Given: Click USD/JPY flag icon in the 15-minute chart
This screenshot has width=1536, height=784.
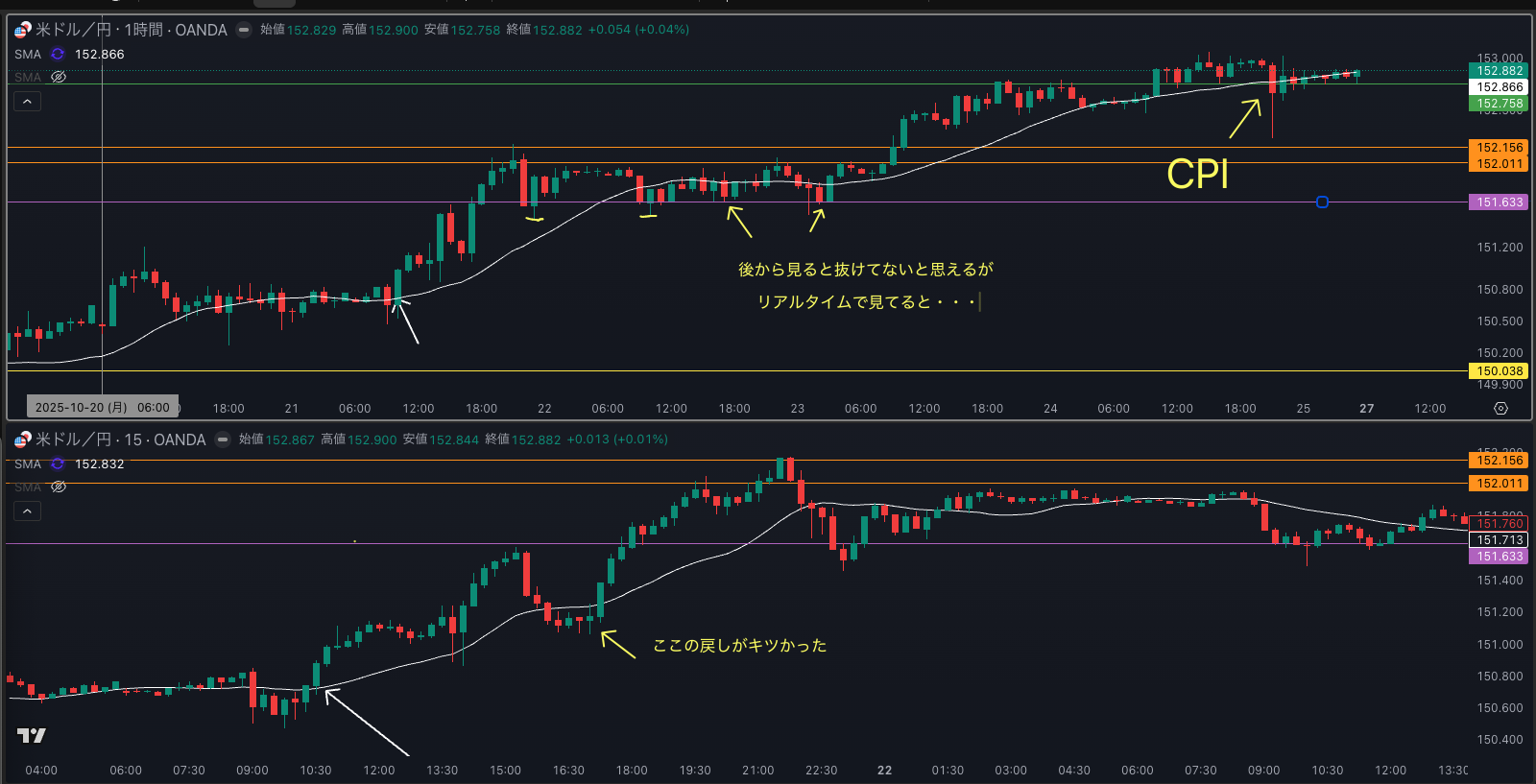Looking at the screenshot, I should [x=22, y=440].
